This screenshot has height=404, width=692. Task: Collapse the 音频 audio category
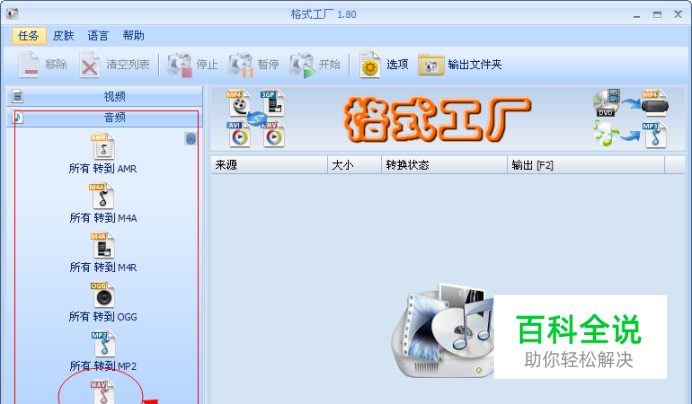(104, 117)
